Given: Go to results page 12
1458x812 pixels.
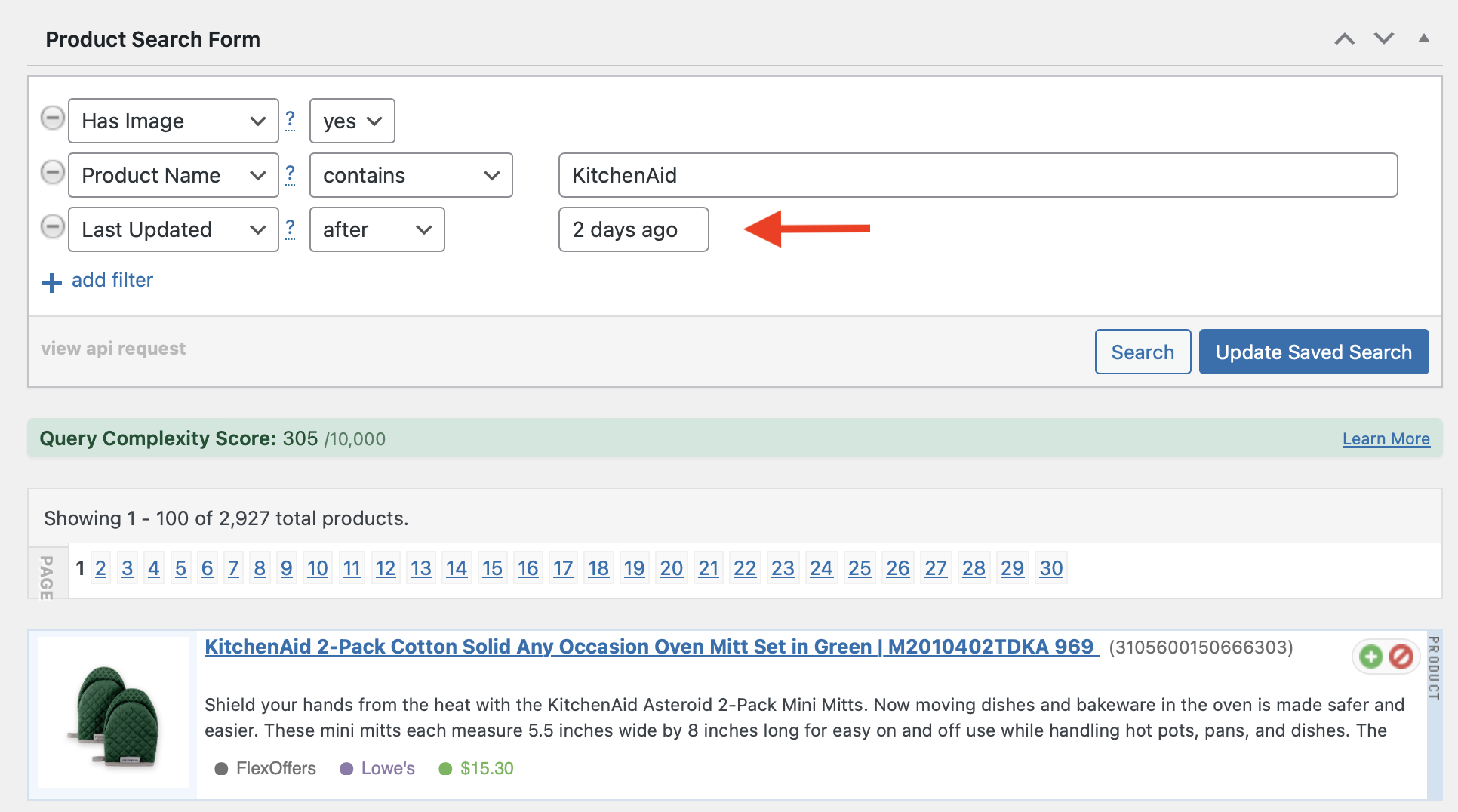Looking at the screenshot, I should click(386, 568).
